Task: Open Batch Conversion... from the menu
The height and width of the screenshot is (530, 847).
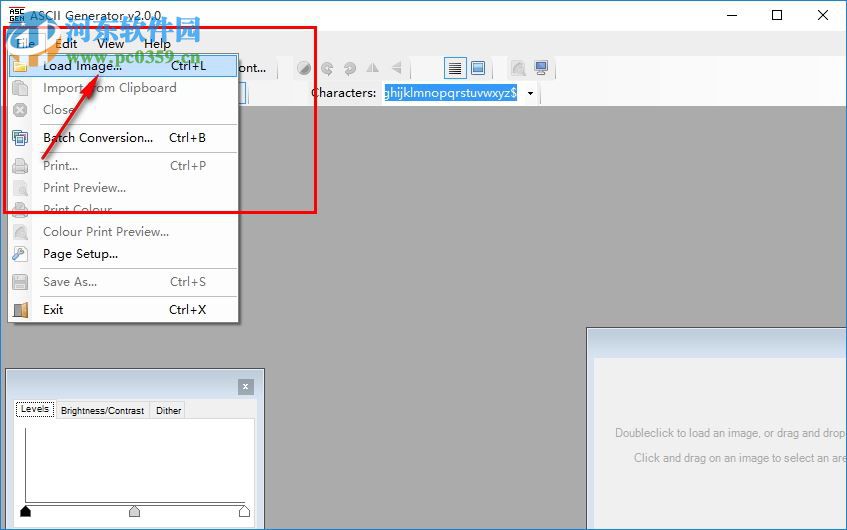Action: (x=123, y=138)
